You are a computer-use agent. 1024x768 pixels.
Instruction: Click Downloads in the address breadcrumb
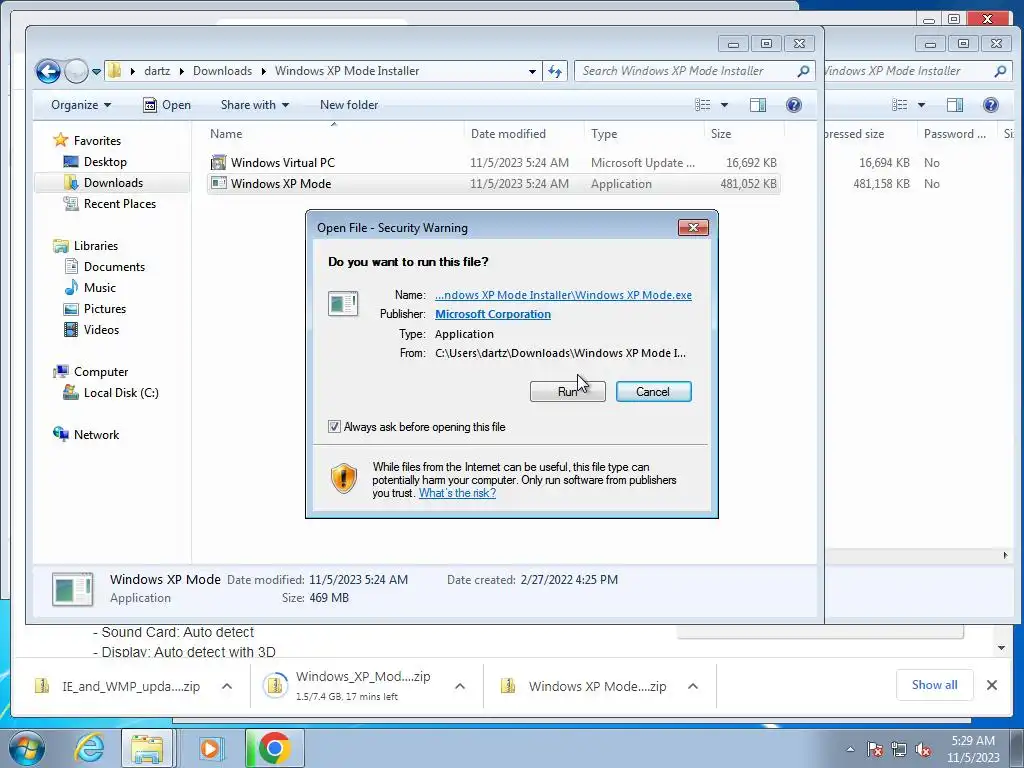(x=222, y=71)
